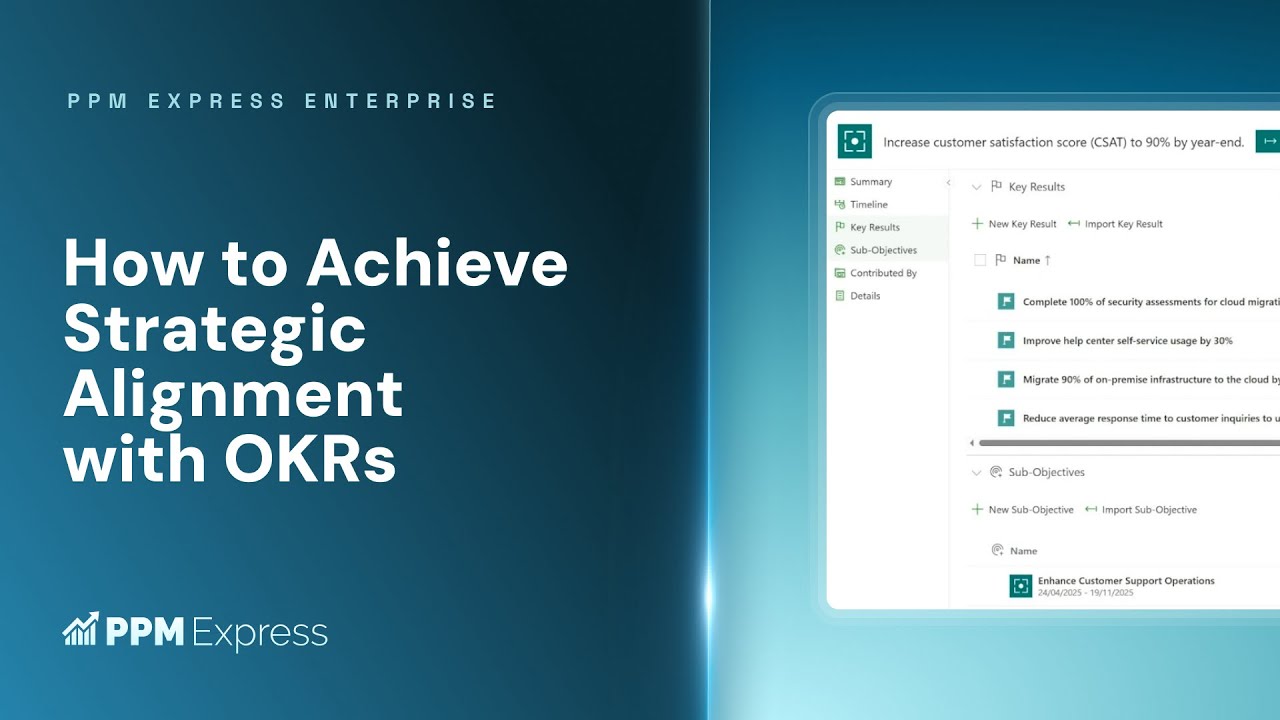Click the Import Sub-Objective button
The width and height of the screenshot is (1280, 720).
point(1141,510)
